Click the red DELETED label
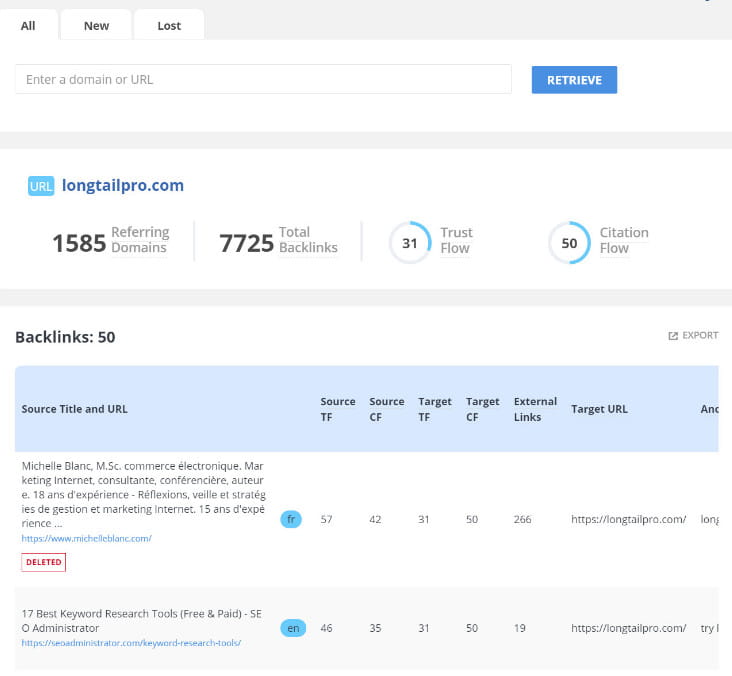 [43, 562]
